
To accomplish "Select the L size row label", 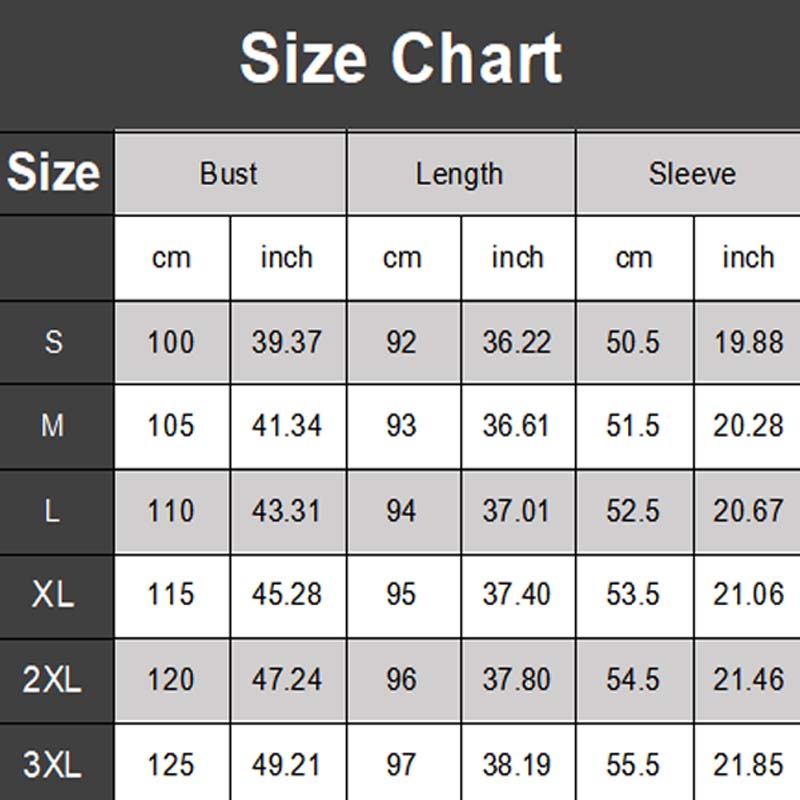I will click(53, 511).
